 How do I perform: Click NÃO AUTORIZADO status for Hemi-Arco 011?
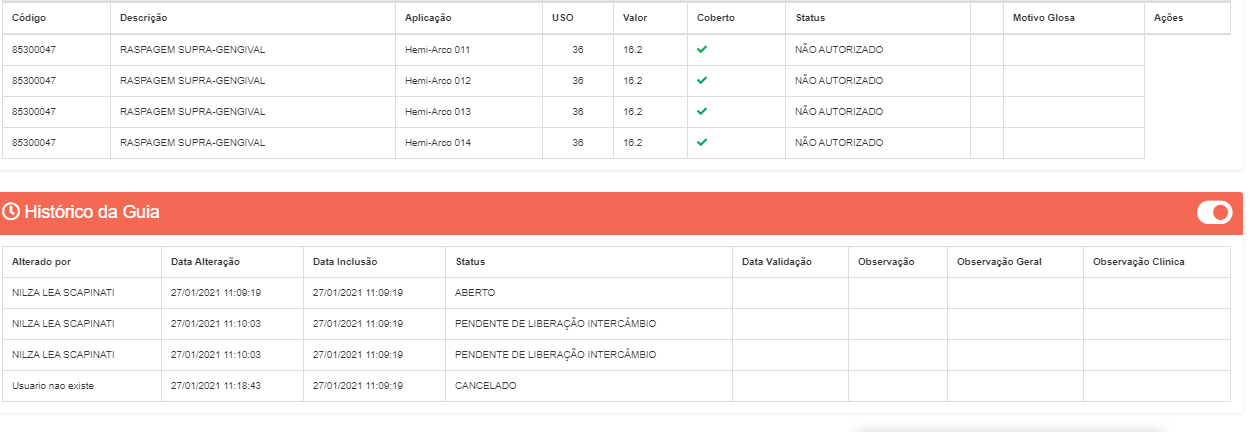[839, 49]
